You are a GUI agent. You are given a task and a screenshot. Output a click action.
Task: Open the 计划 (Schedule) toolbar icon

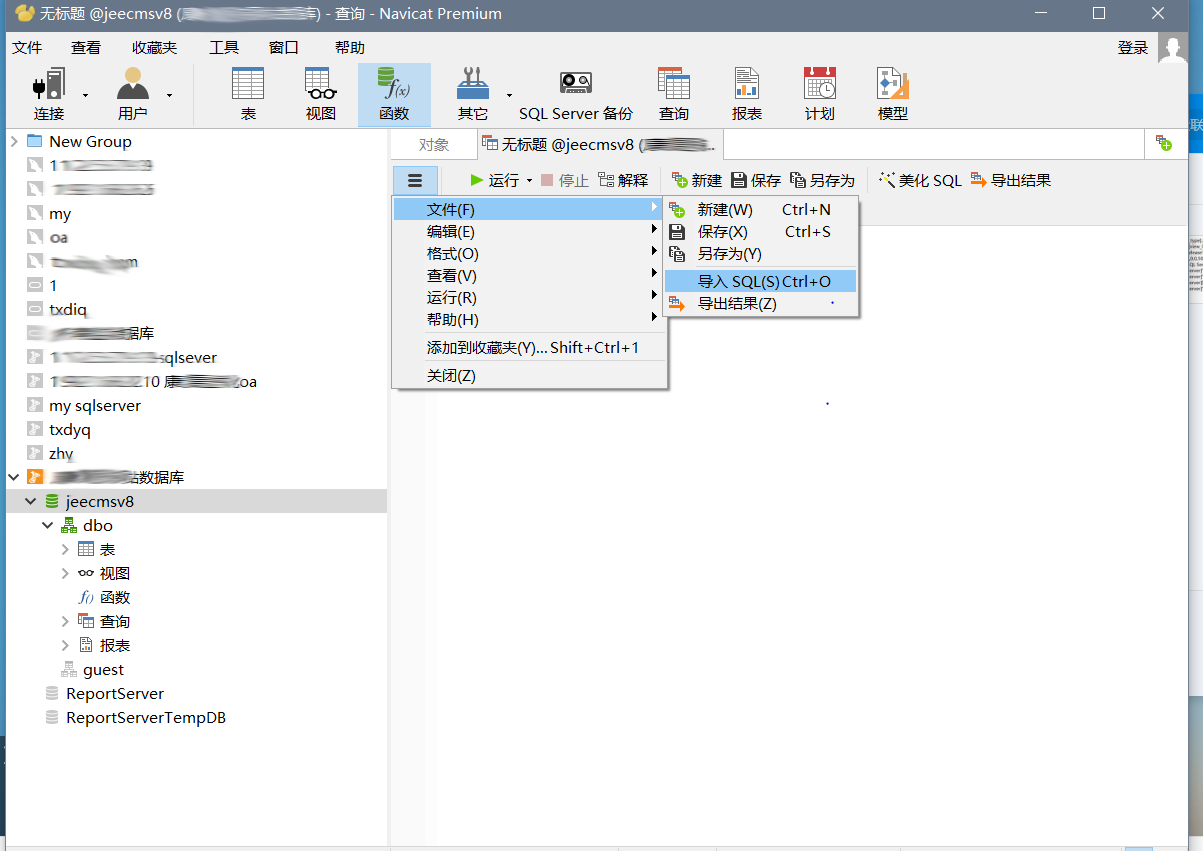[820, 94]
